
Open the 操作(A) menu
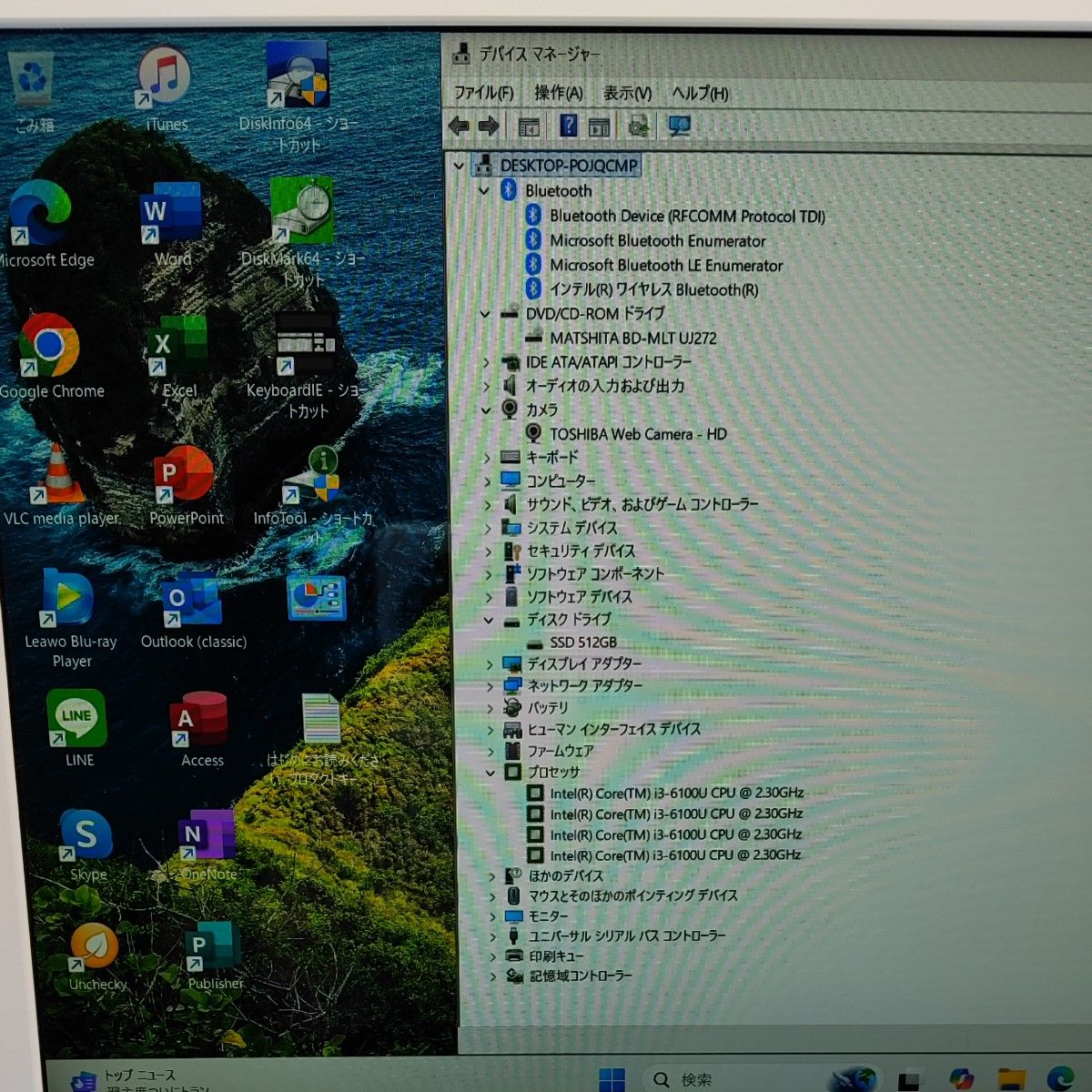point(558,92)
